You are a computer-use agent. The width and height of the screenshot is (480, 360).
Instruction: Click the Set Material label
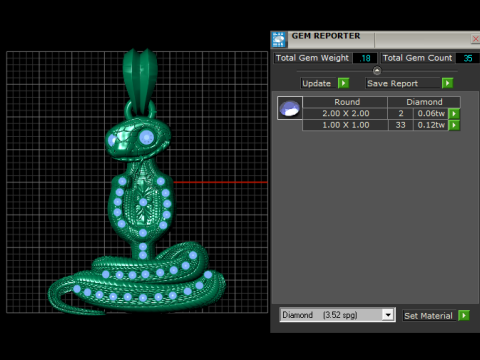(429, 315)
